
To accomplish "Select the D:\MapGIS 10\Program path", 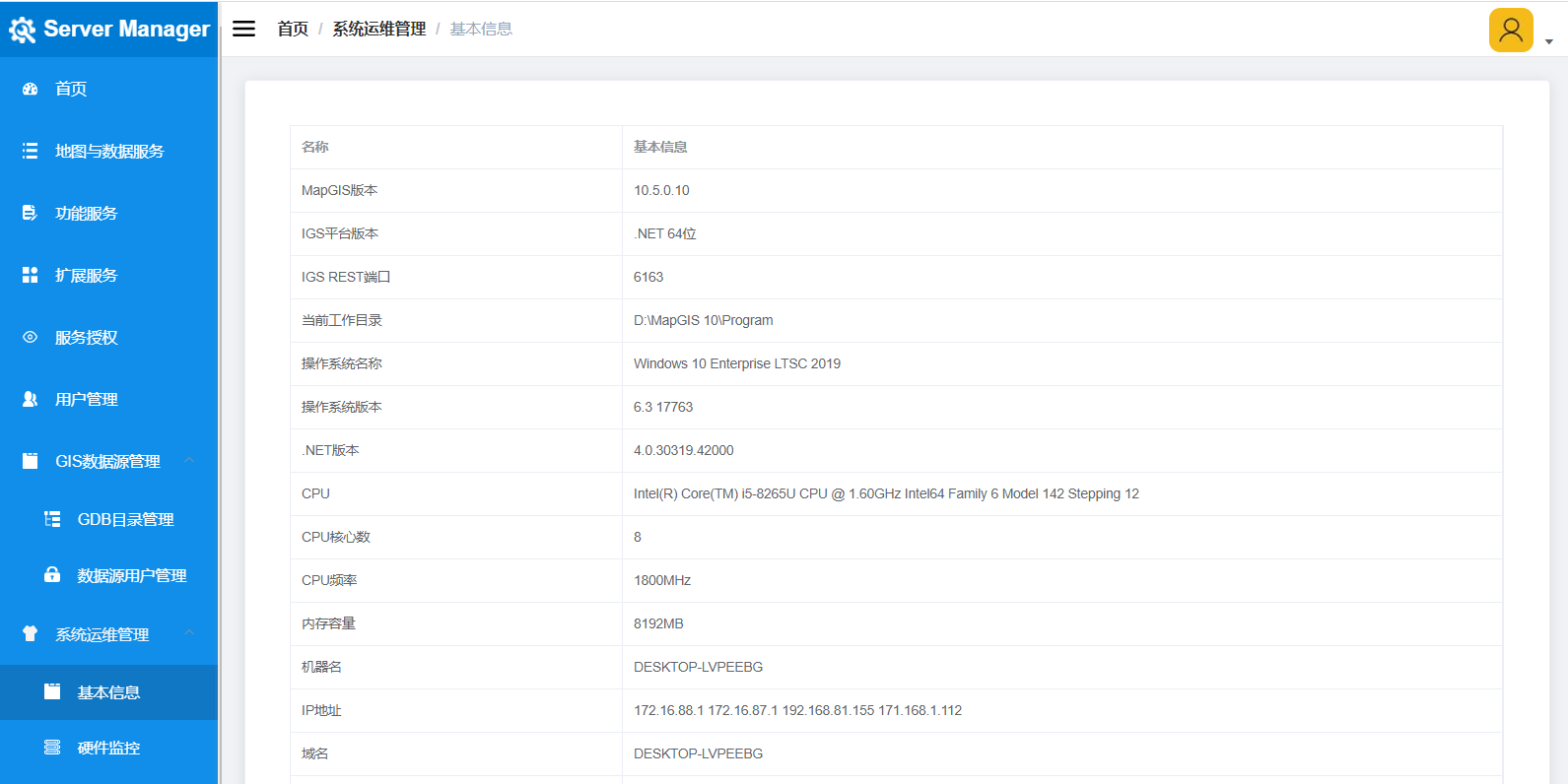I will coord(704,320).
